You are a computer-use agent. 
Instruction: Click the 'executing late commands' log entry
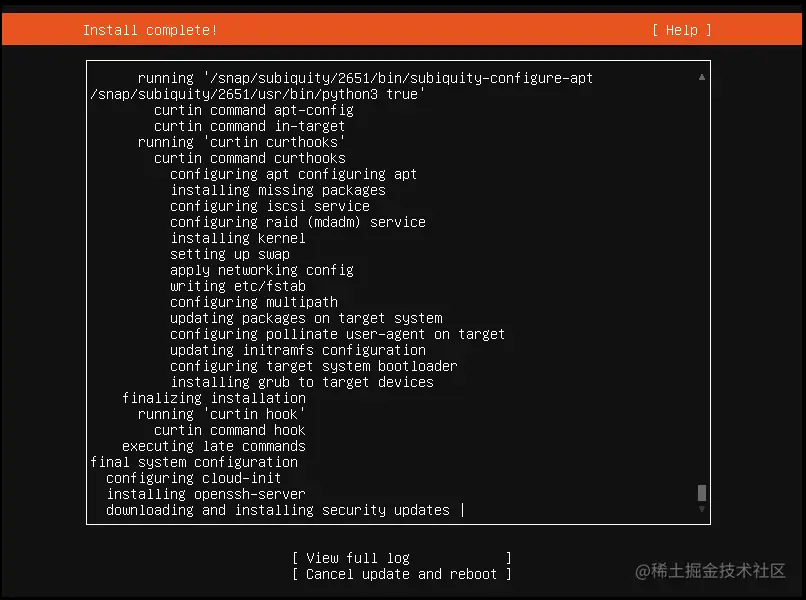point(213,446)
